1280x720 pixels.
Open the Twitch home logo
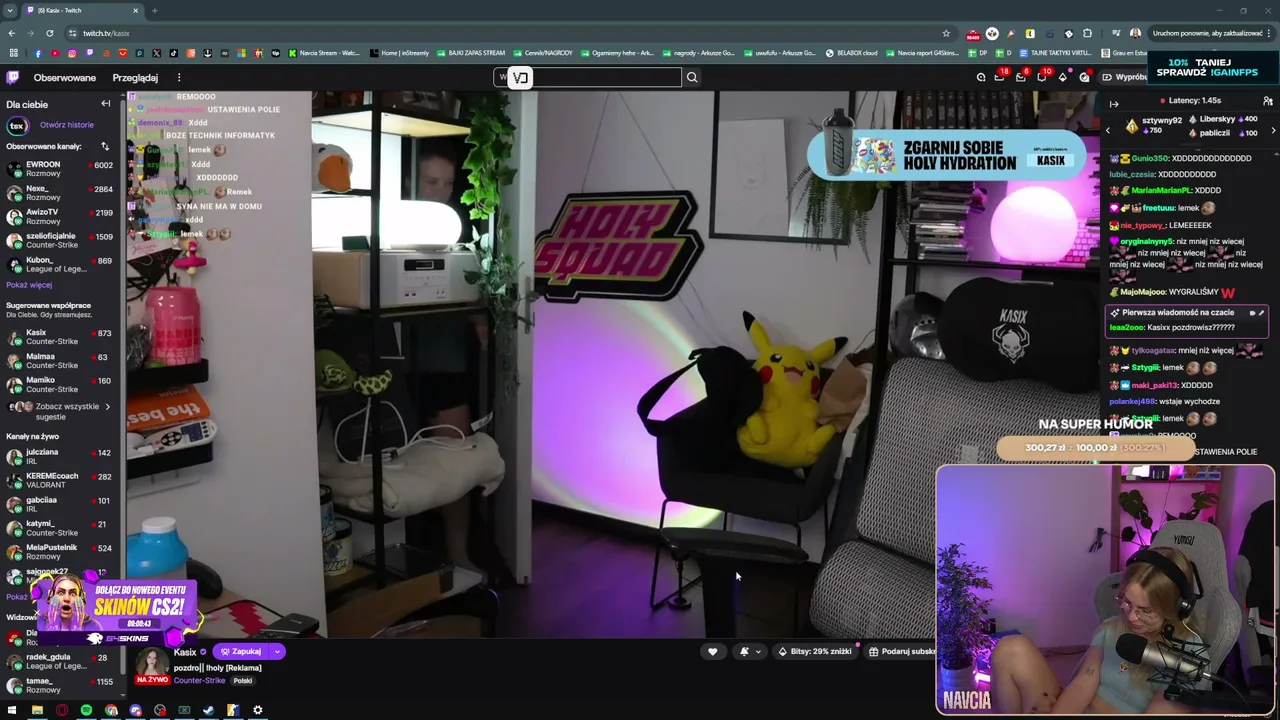[x=12, y=77]
